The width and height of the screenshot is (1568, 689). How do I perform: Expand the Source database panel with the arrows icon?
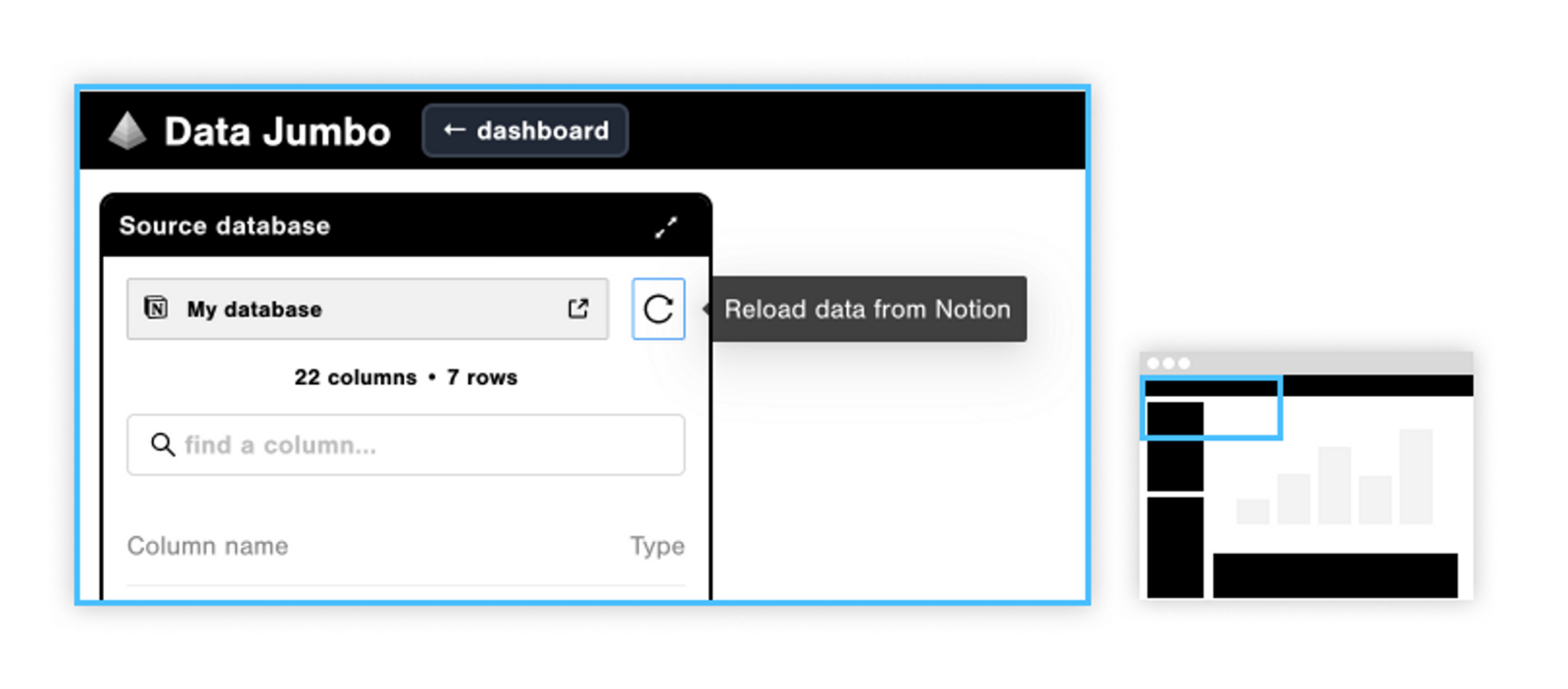coord(666,227)
